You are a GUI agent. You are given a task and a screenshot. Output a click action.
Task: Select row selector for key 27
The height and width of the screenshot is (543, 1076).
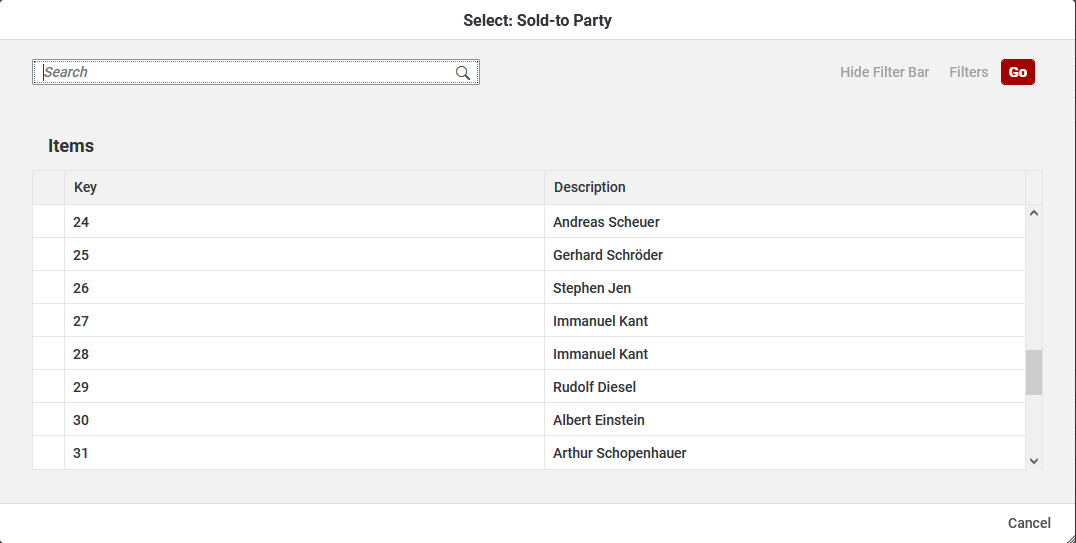48,321
